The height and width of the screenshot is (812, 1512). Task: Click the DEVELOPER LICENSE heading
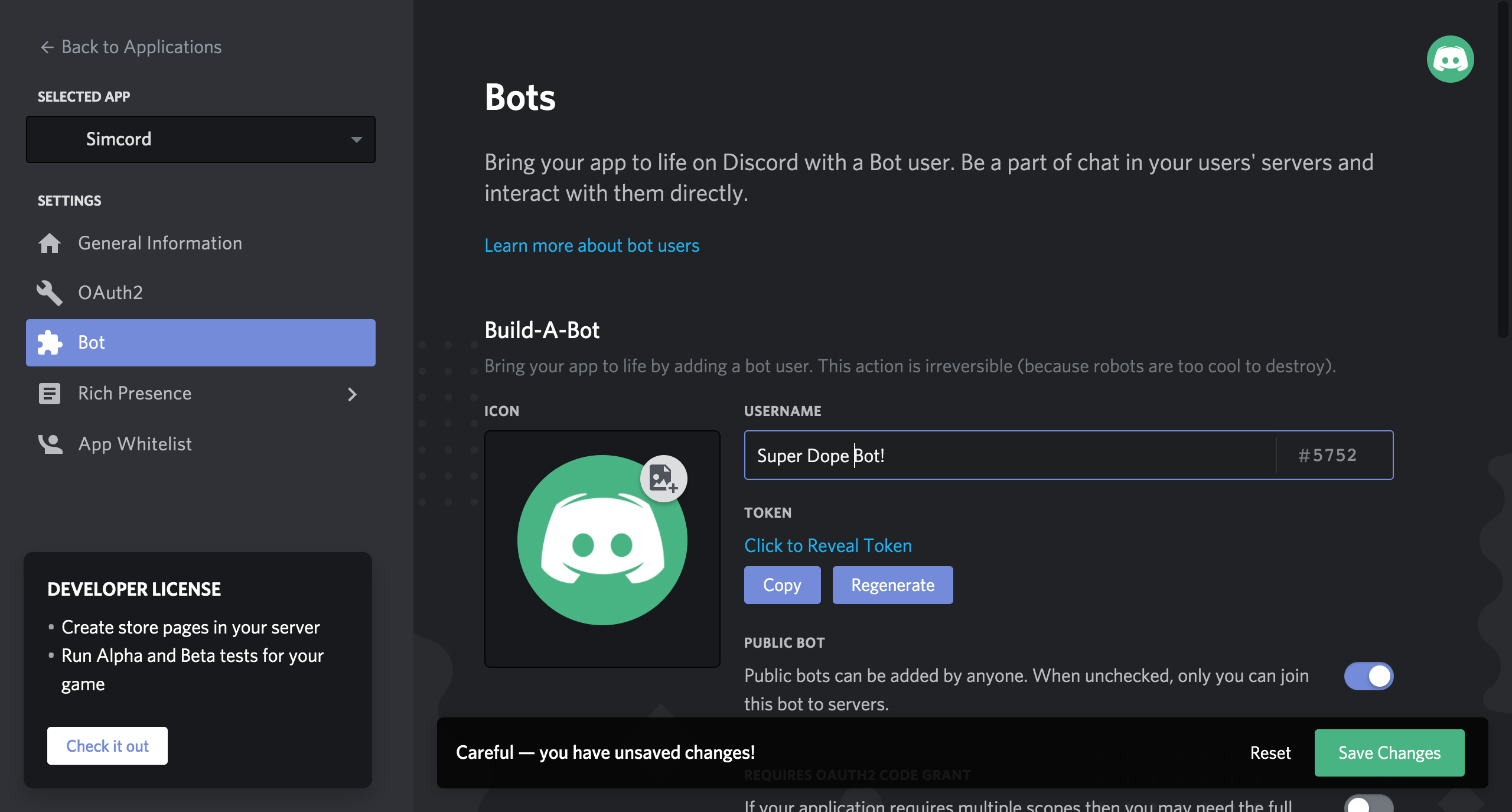coord(134,589)
